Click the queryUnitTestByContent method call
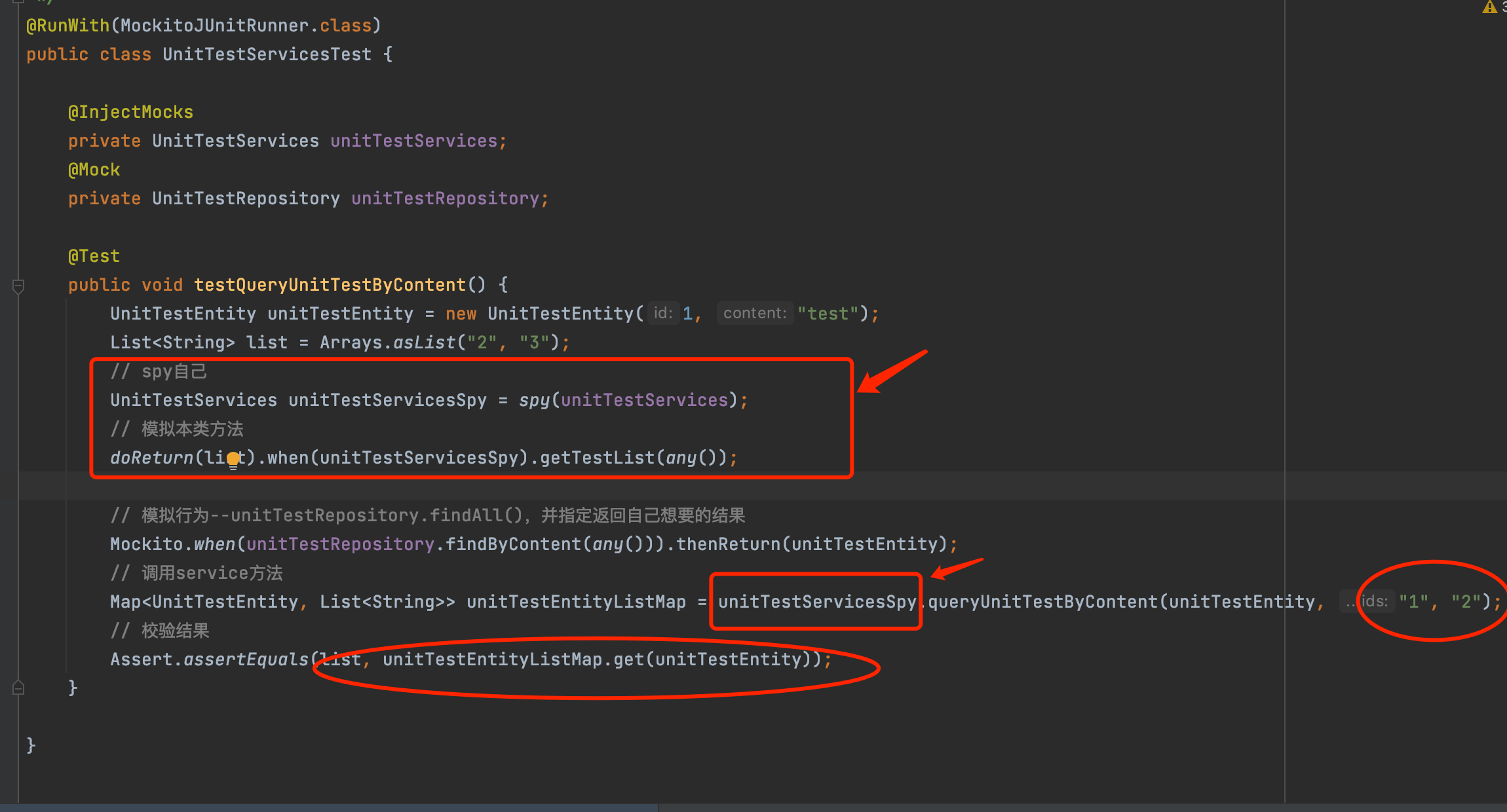Screen dimensions: 1507x812 pyautogui.click(x=1042, y=602)
